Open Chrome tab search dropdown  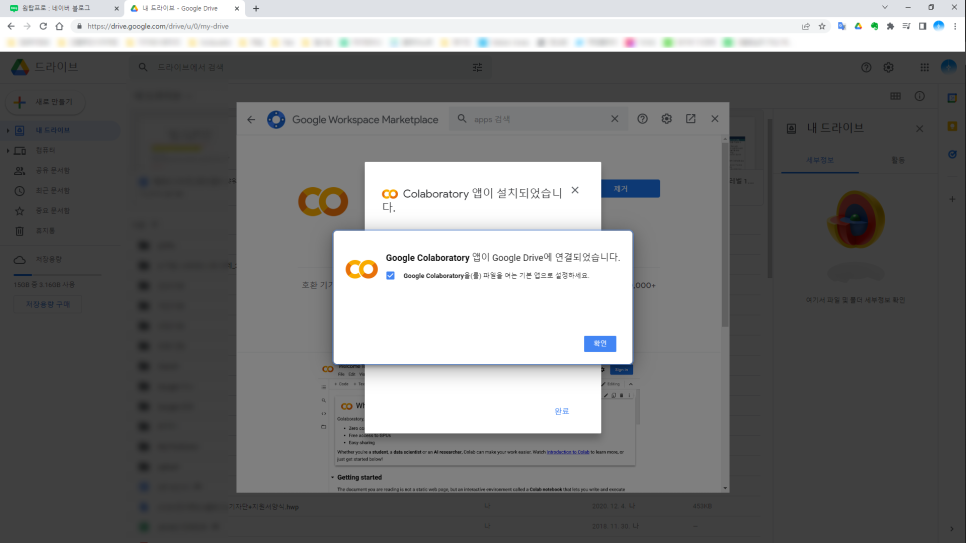(885, 8)
